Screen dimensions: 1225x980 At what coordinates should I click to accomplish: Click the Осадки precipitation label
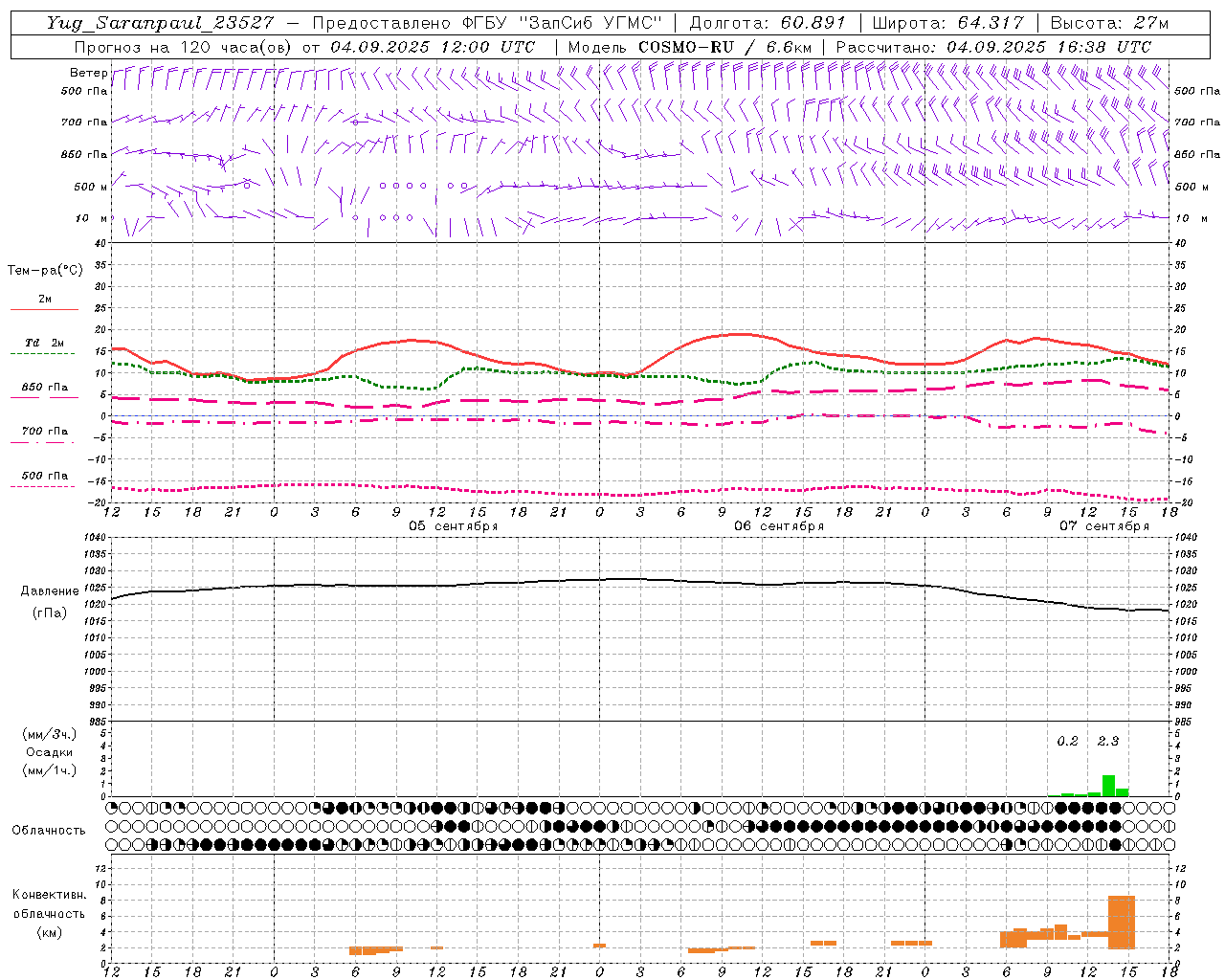coord(49,752)
